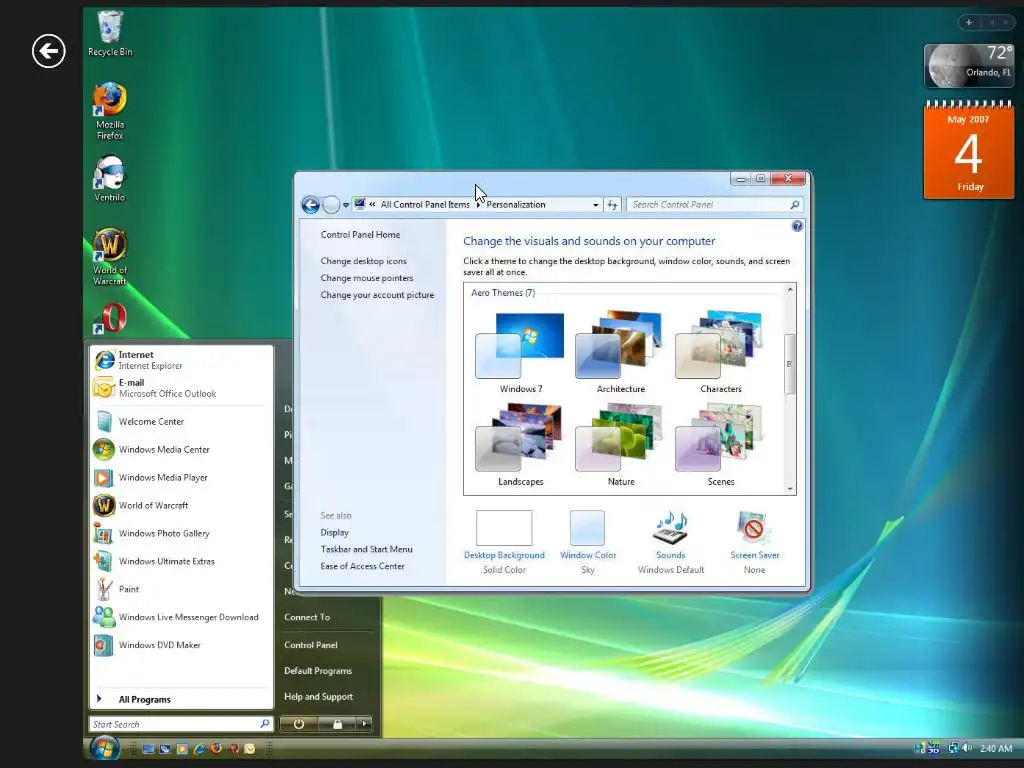This screenshot has width=1024, height=768.
Task: Open Desktop Background settings
Action: [x=504, y=541]
